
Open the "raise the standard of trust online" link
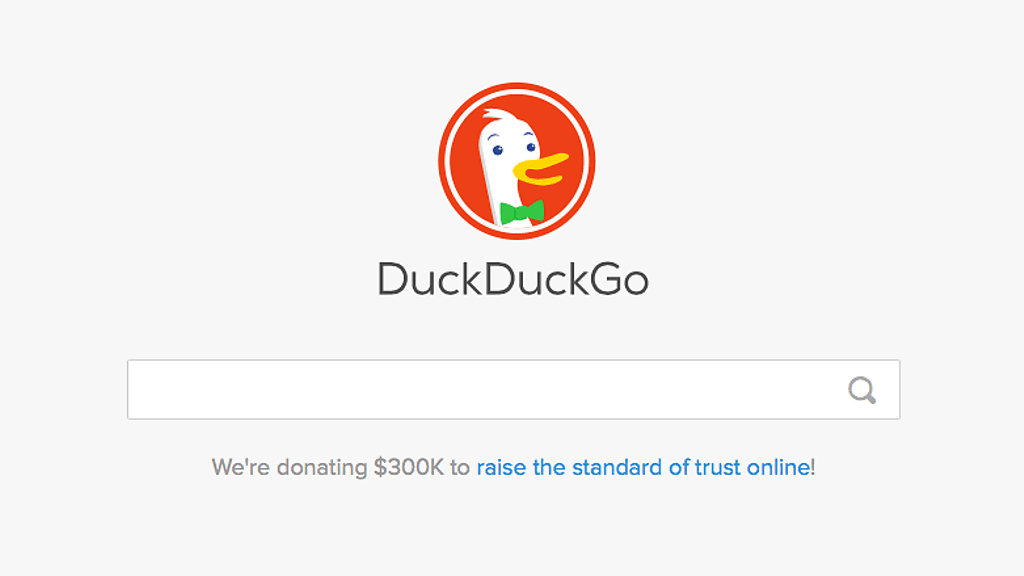click(x=643, y=468)
